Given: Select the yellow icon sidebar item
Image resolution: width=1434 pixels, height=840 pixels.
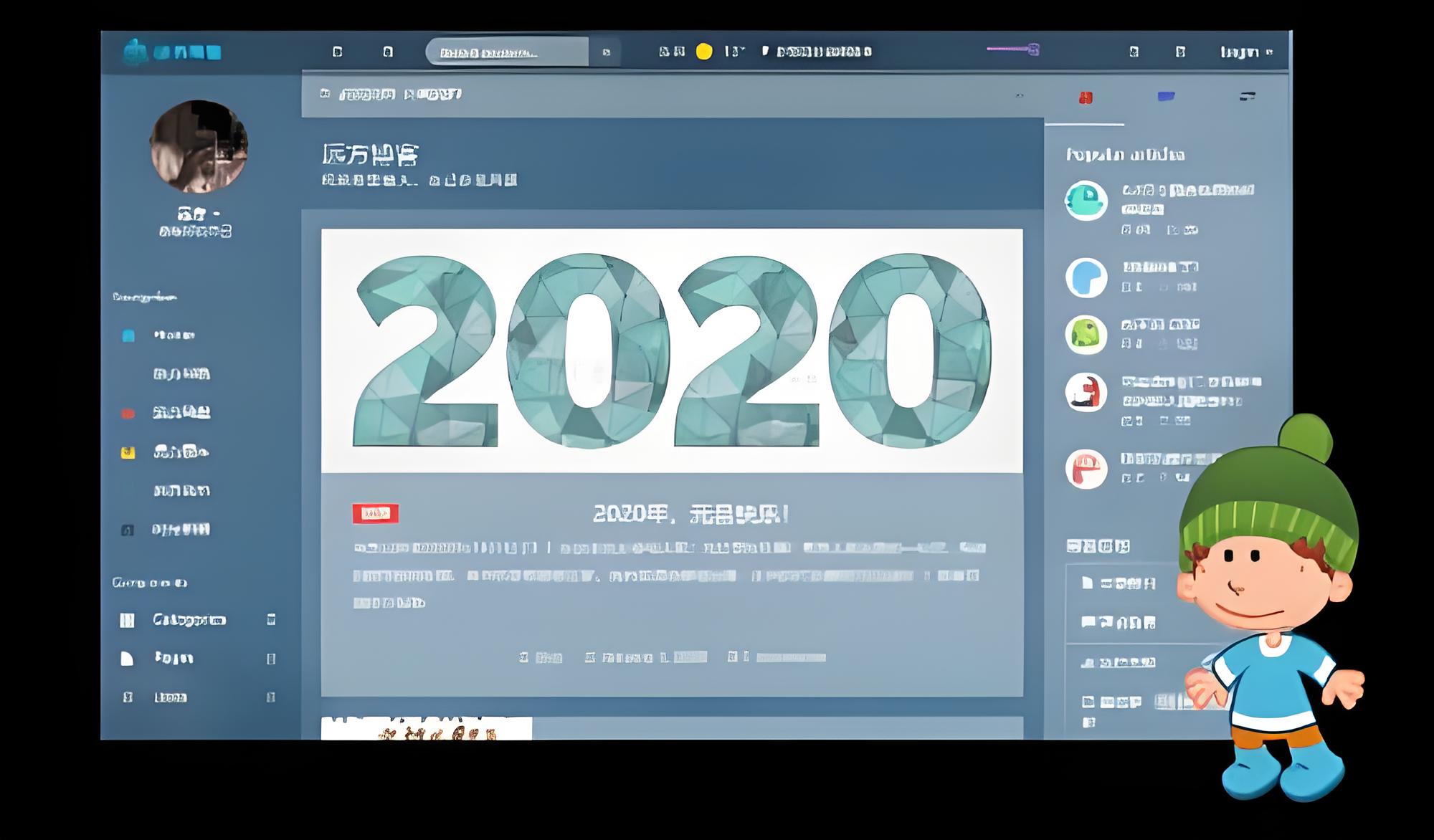Looking at the screenshot, I should coord(128,452).
